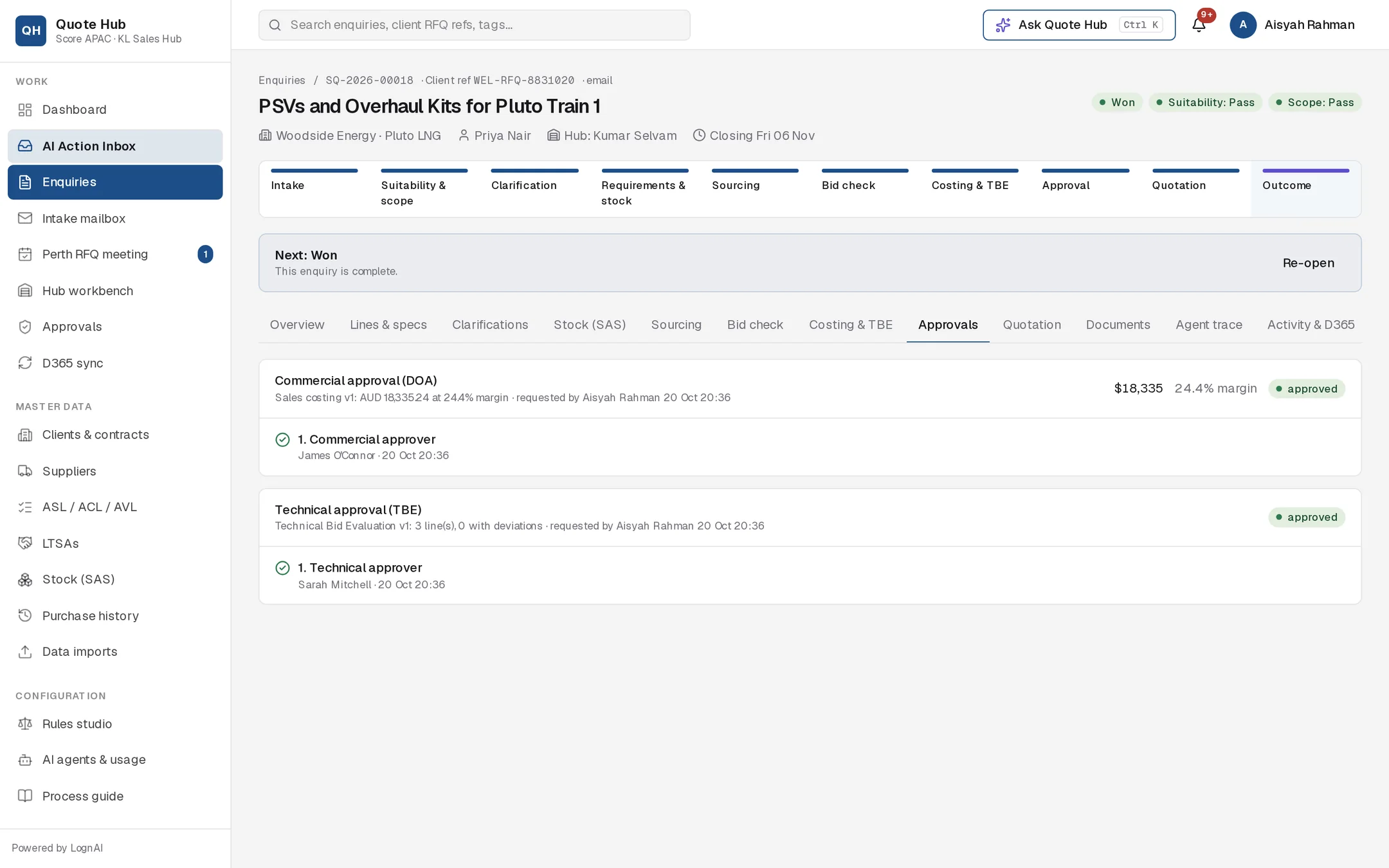
Task: Open the Costing & TBE tab
Action: (x=851, y=325)
